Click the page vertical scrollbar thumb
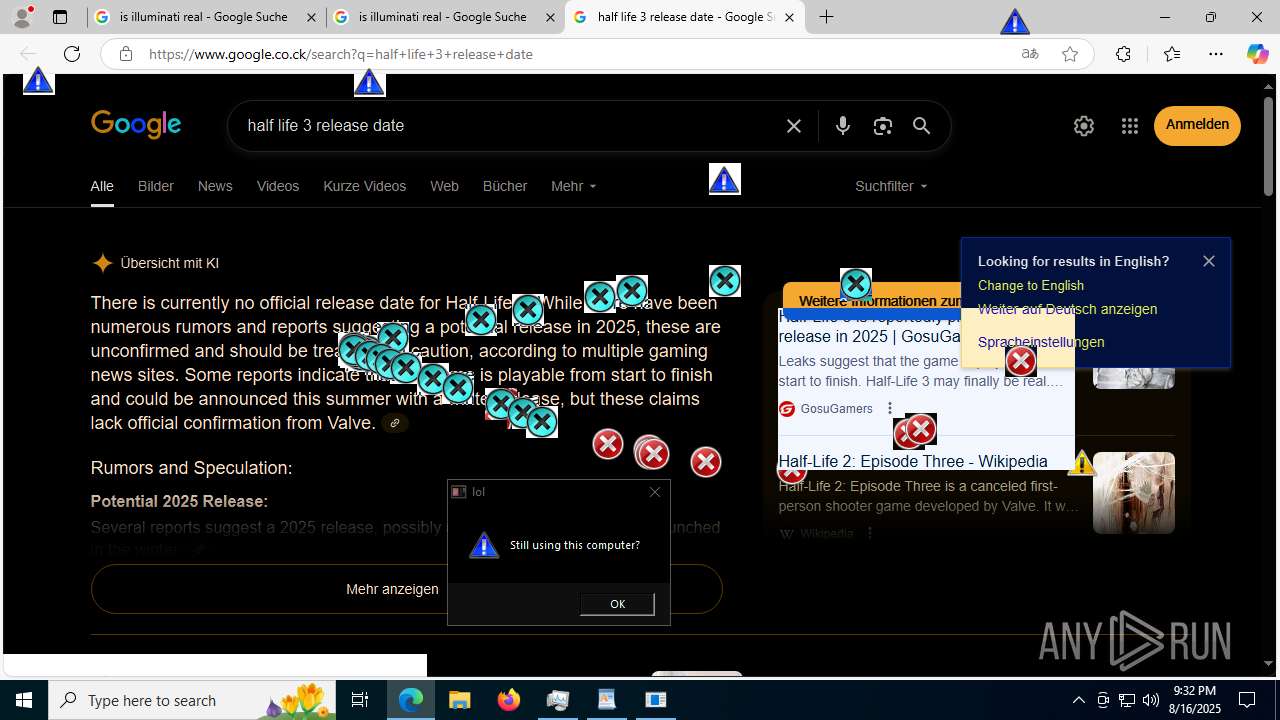Viewport: 1280px width, 720px height. click(x=1269, y=145)
